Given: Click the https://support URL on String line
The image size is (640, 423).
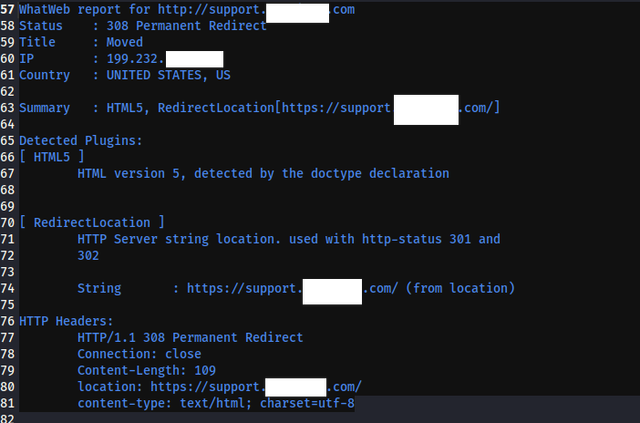Looking at the screenshot, I should (240, 288).
